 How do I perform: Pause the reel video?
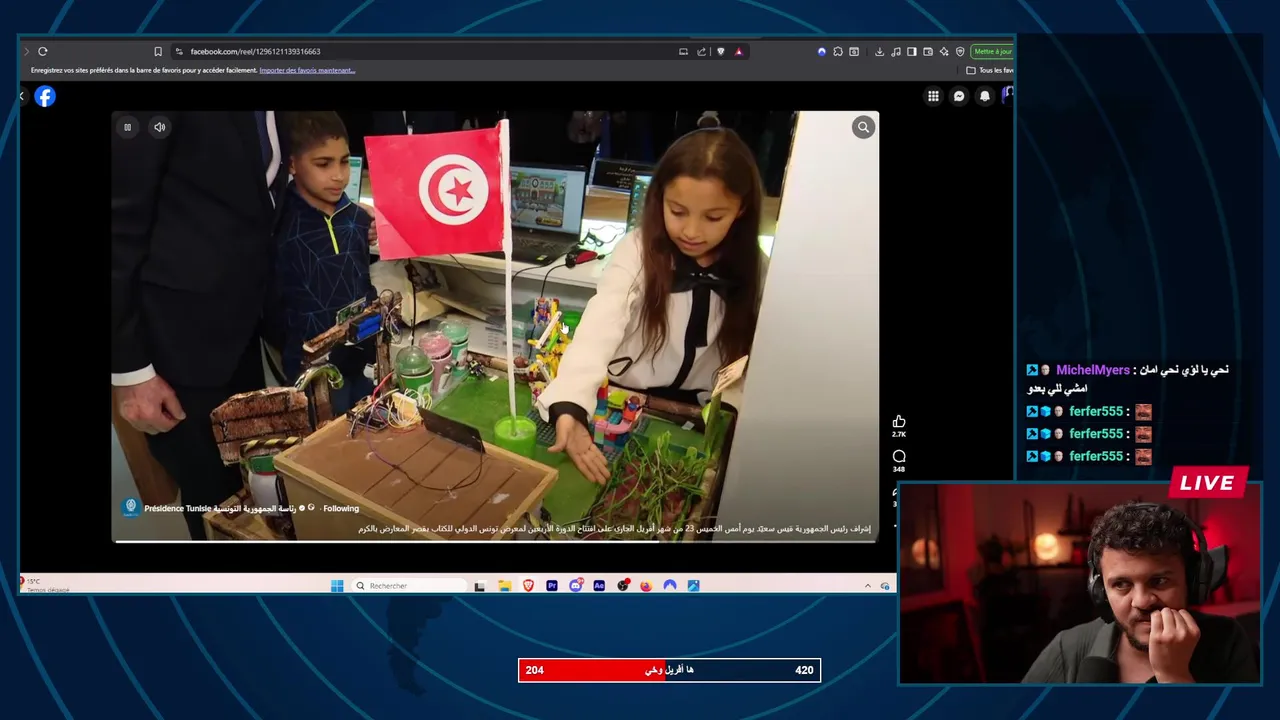[127, 127]
